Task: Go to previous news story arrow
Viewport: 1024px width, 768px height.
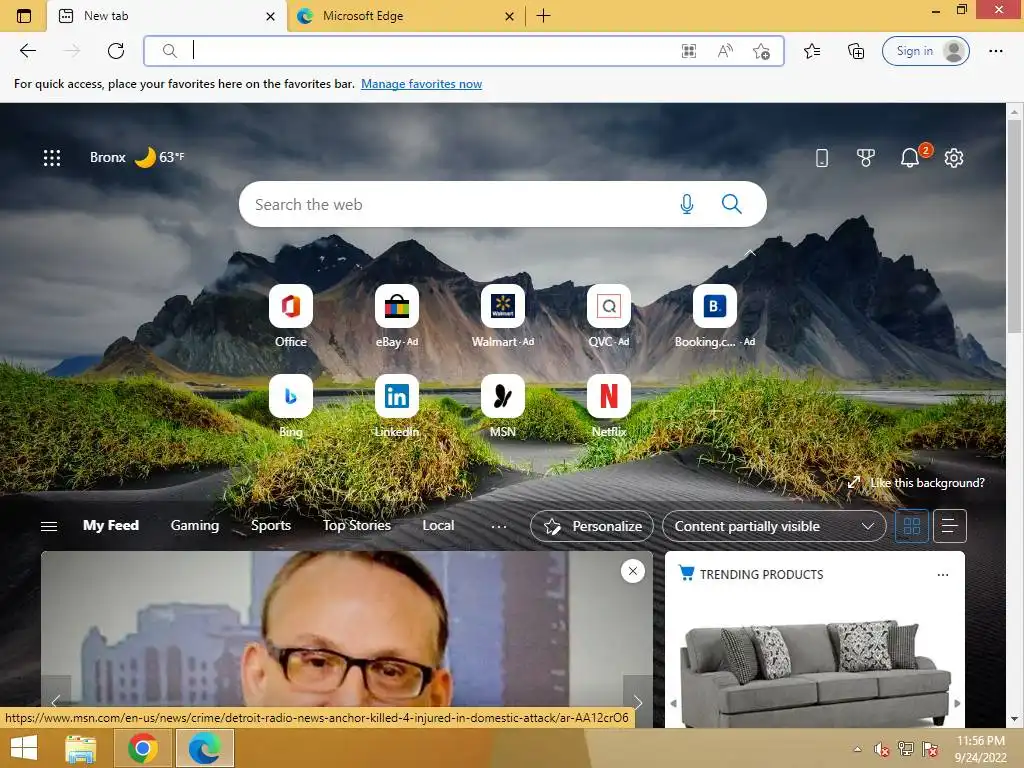Action: tap(56, 702)
